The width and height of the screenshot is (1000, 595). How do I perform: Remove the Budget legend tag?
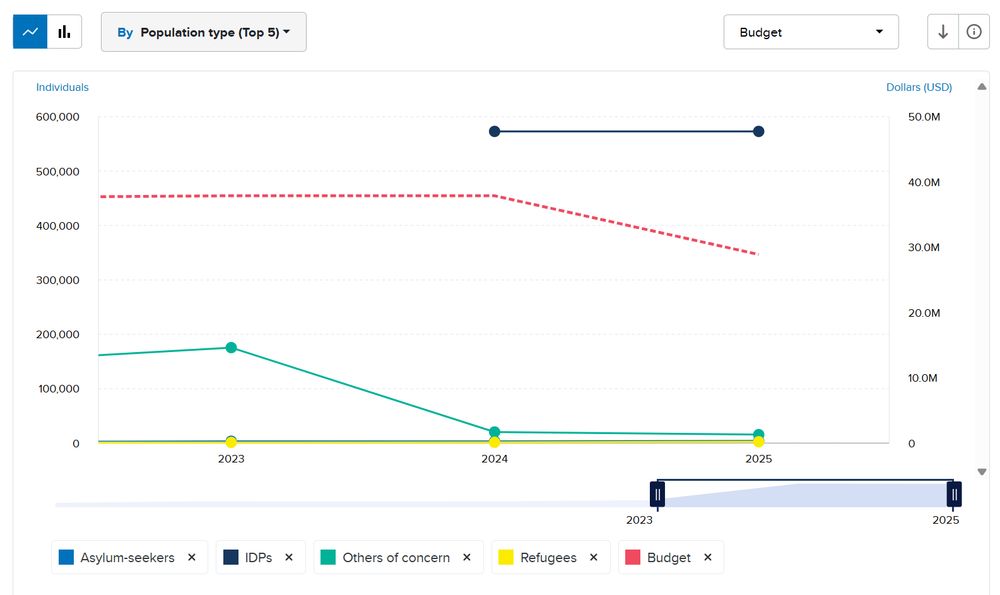[708, 558]
